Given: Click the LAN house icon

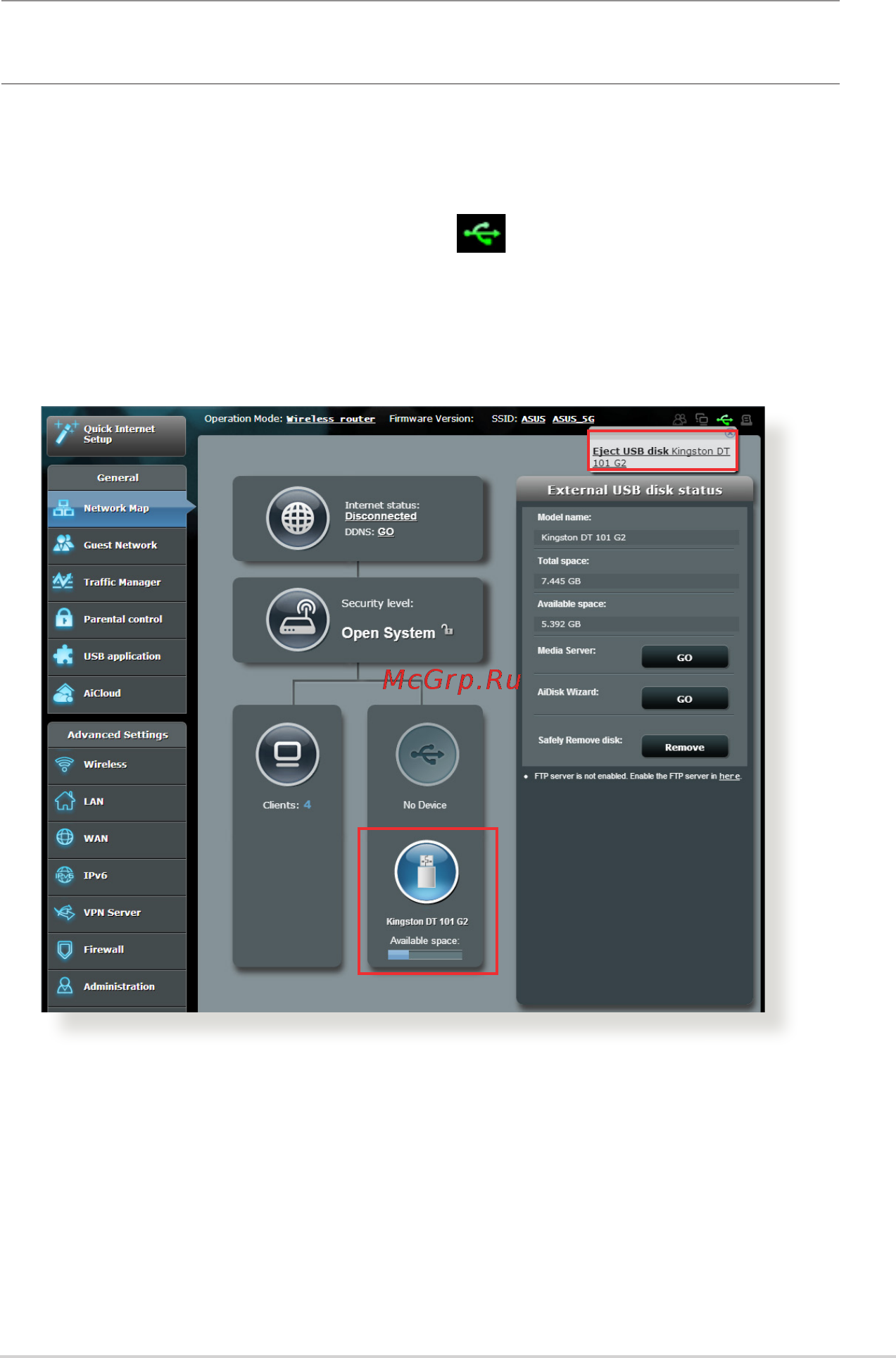Looking at the screenshot, I should [x=65, y=801].
